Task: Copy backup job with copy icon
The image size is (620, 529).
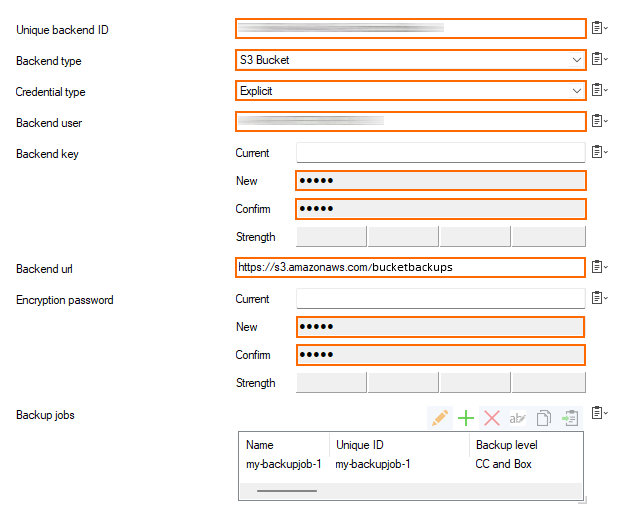Action: 544,418
